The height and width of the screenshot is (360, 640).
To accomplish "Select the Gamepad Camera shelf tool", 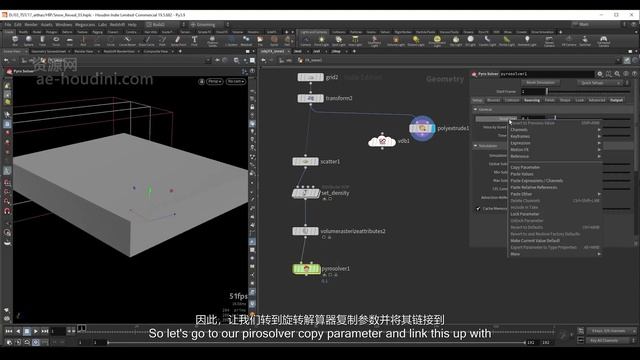I will [x=603, y=41].
